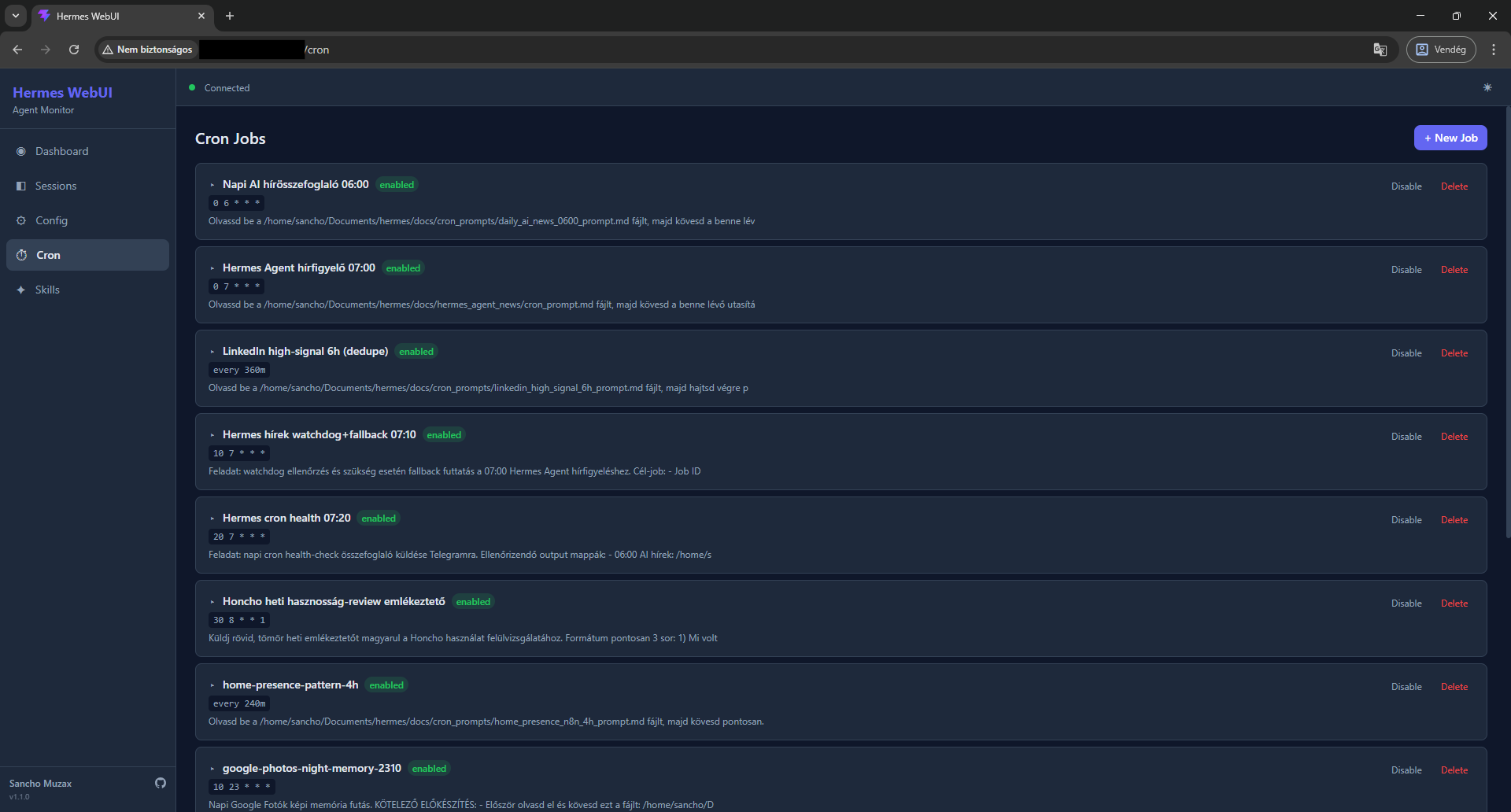The height and width of the screenshot is (812, 1511).
Task: Delete Hermes hírek watchdog+fallback job
Action: [1454, 437]
